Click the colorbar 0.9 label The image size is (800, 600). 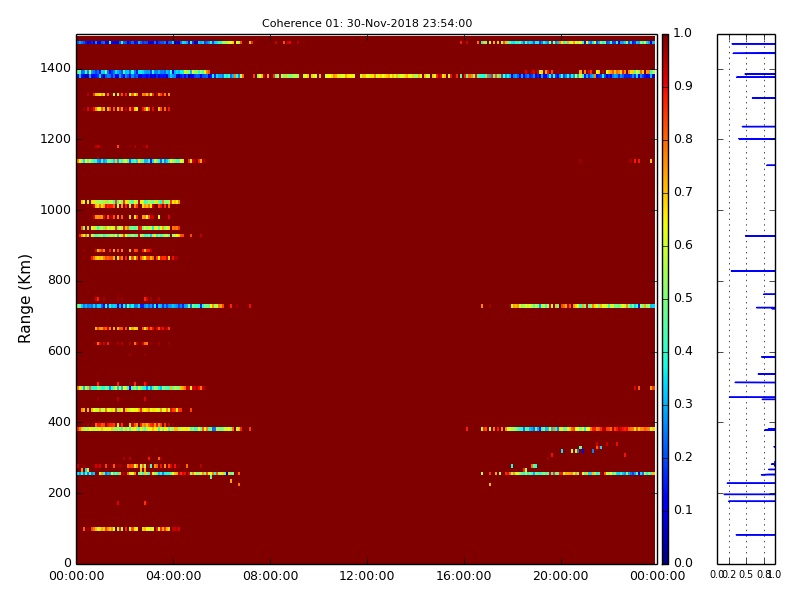coord(683,86)
